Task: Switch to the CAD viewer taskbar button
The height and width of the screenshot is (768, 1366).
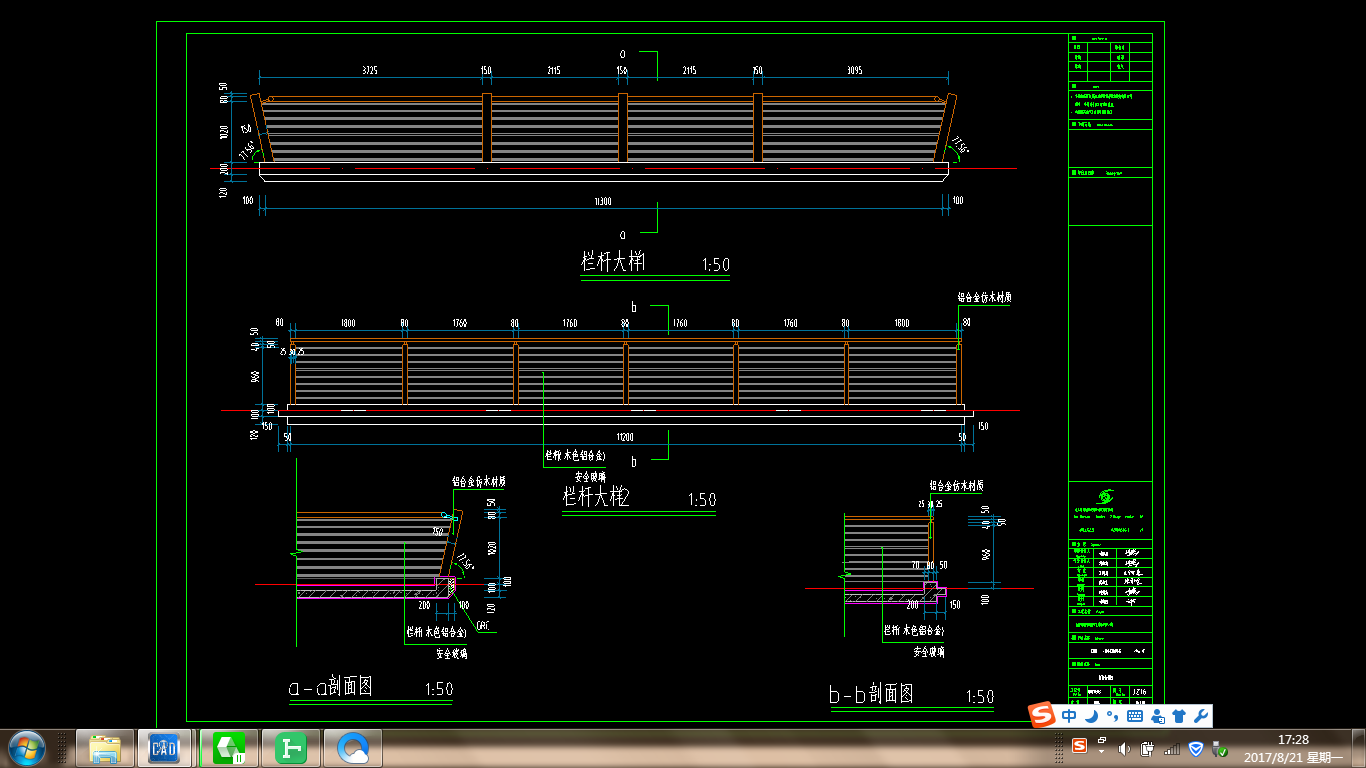Action: [x=164, y=748]
